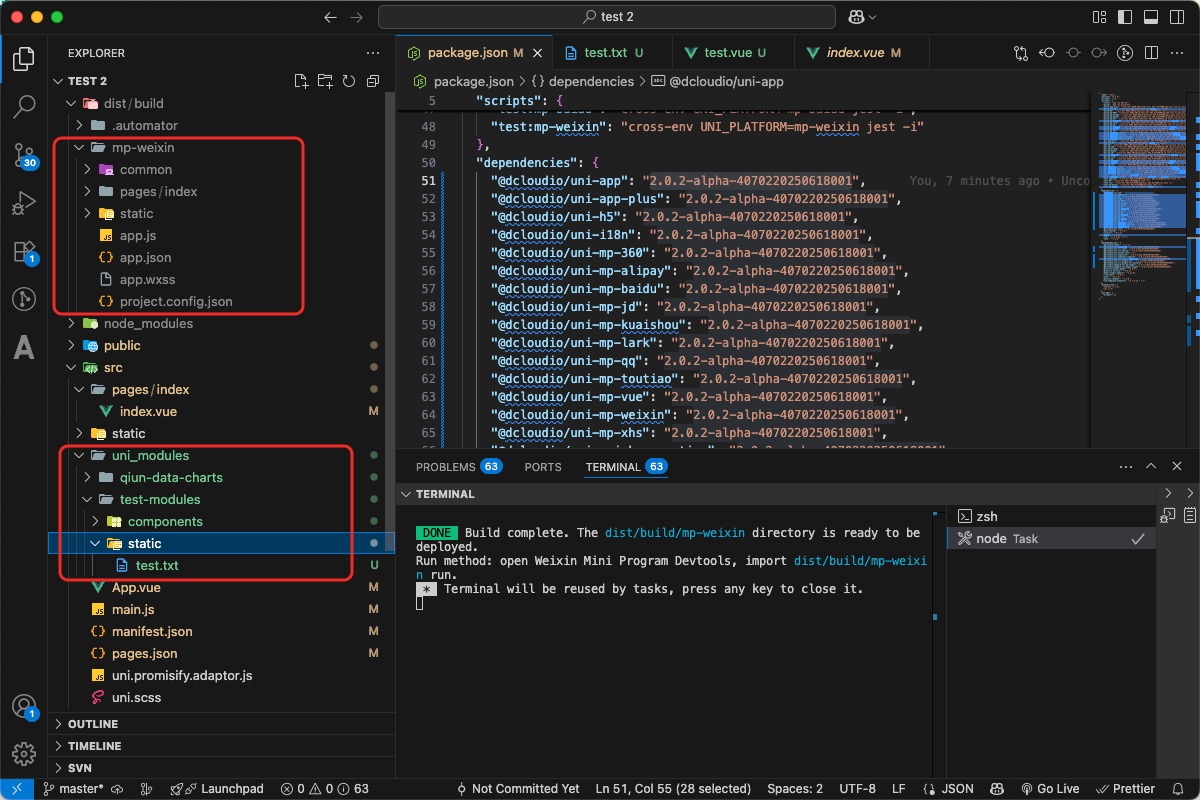The image size is (1200, 800).
Task: Open Explorer views and more actions menu
Action: [x=373, y=53]
